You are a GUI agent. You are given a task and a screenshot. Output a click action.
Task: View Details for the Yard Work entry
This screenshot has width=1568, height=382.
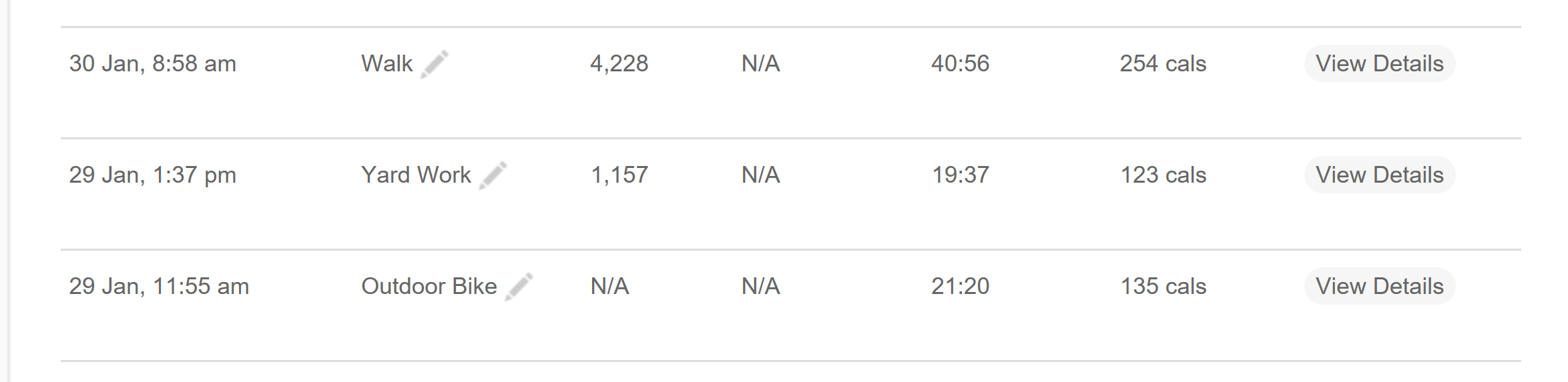pyautogui.click(x=1379, y=175)
